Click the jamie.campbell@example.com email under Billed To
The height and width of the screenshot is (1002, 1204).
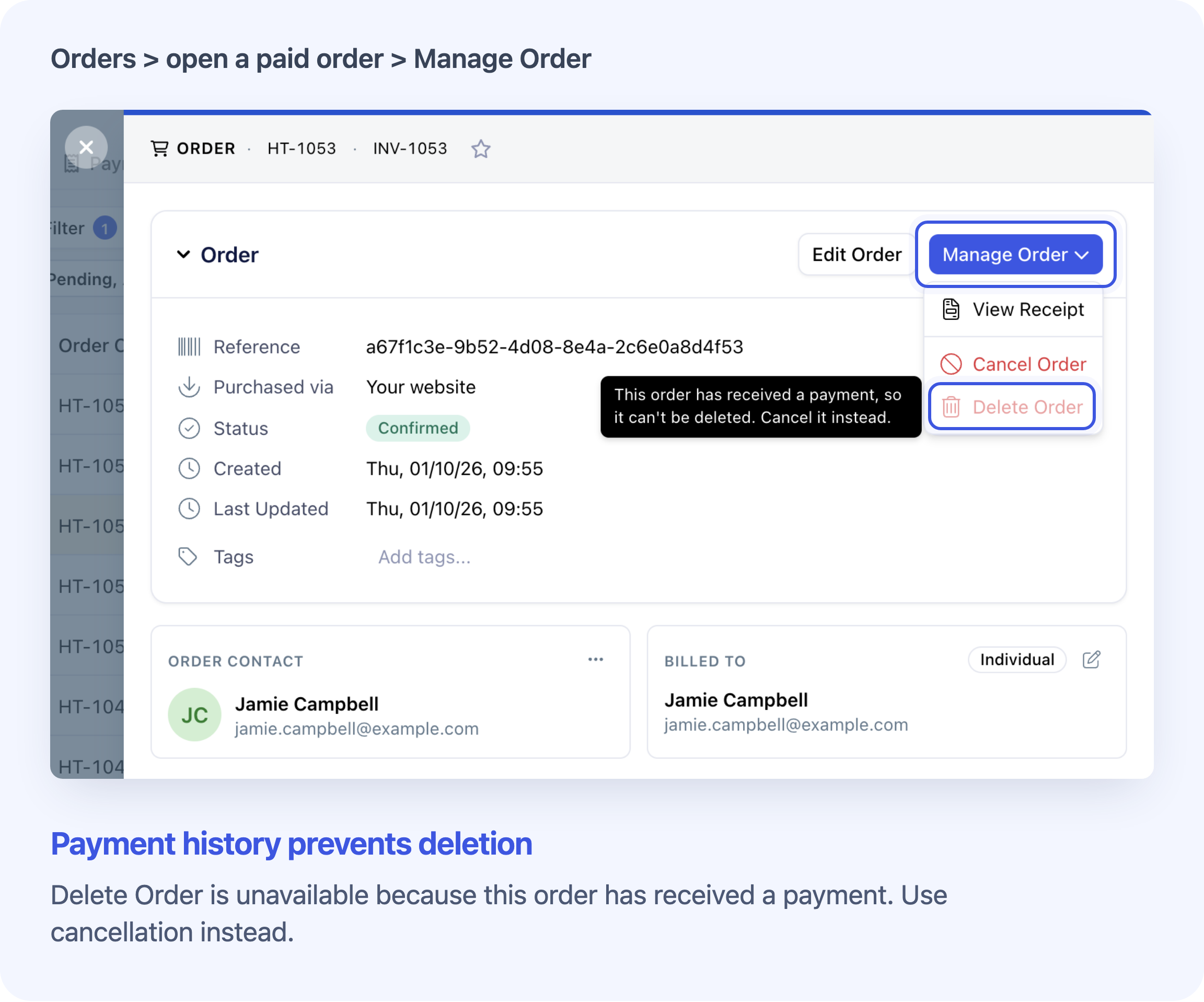pyautogui.click(x=786, y=724)
